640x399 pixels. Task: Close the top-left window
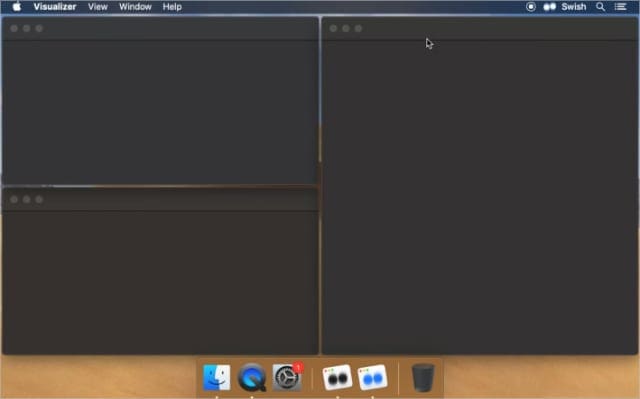tap(14, 28)
